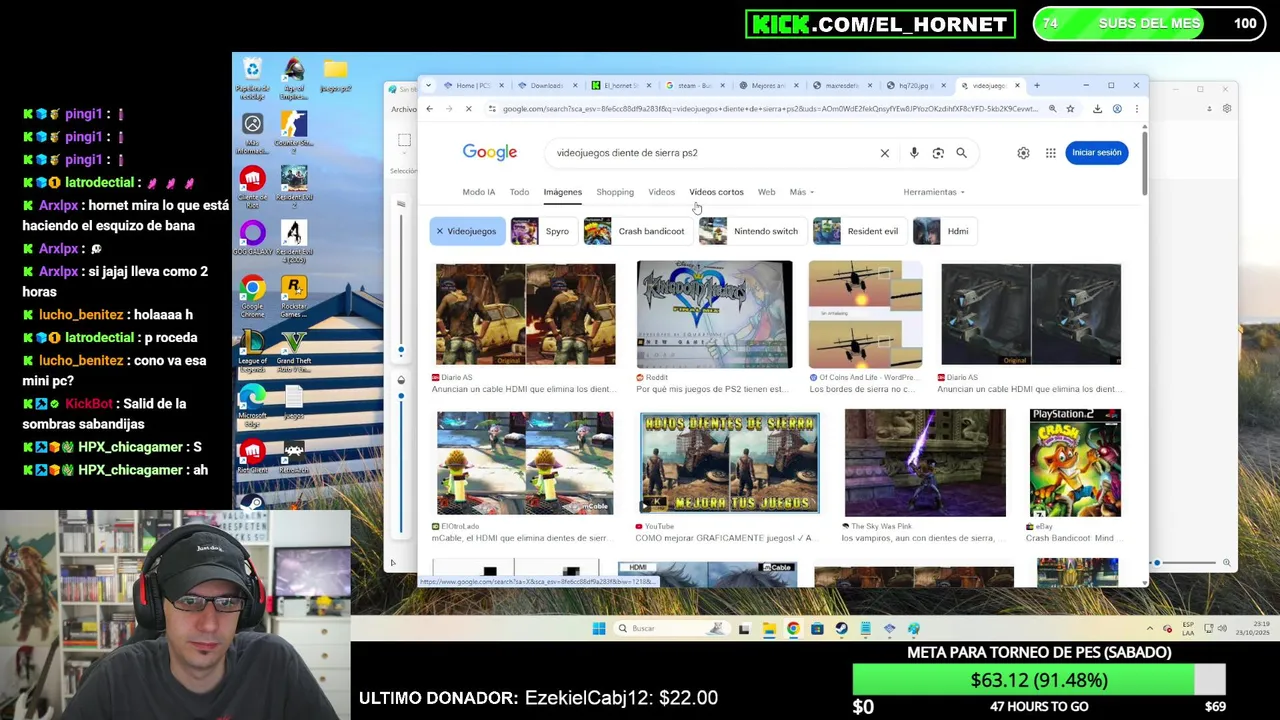The image size is (1280, 720).
Task: Open Chrome three-dot menu
Action: (1136, 109)
